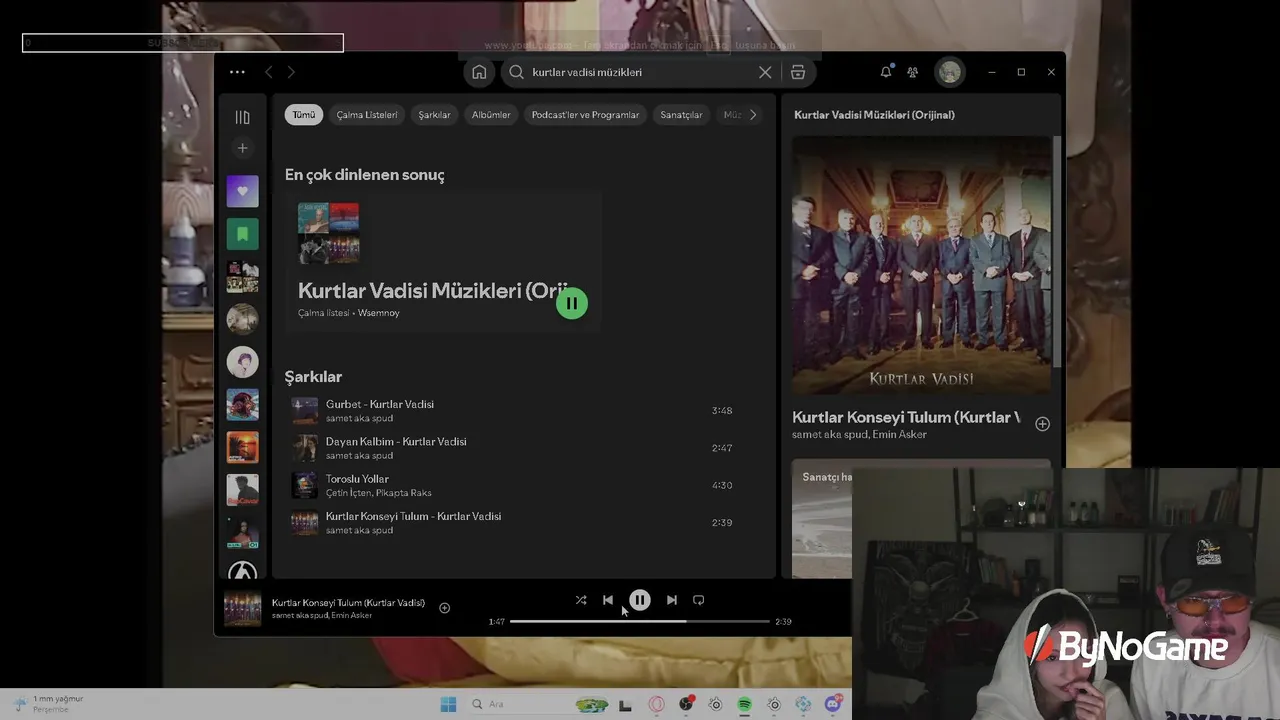Open Kurtlar Konseyi Tulum title in player bar
The width and height of the screenshot is (1280, 720).
click(348, 603)
